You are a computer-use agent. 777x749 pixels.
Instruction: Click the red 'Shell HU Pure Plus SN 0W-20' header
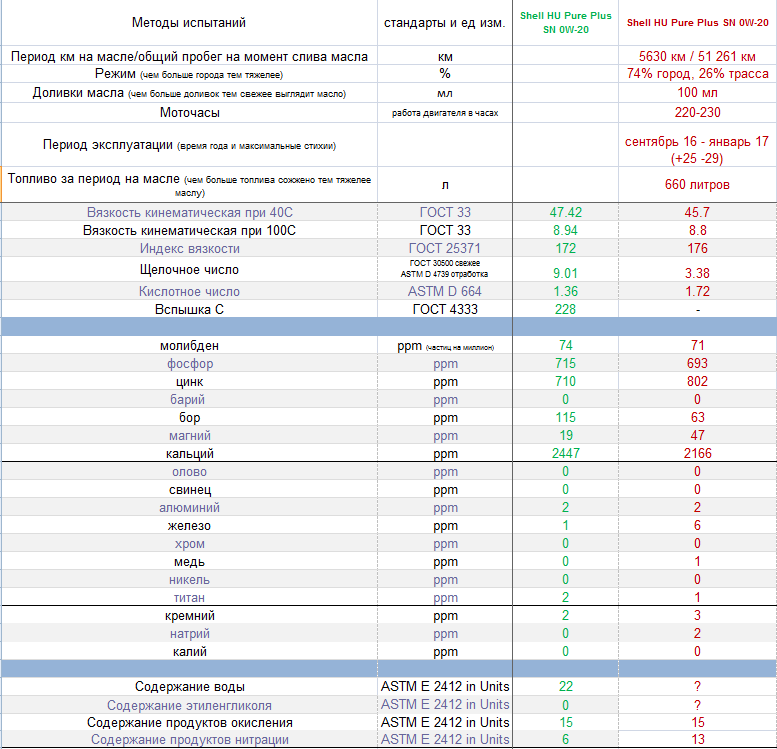[x=697, y=23]
